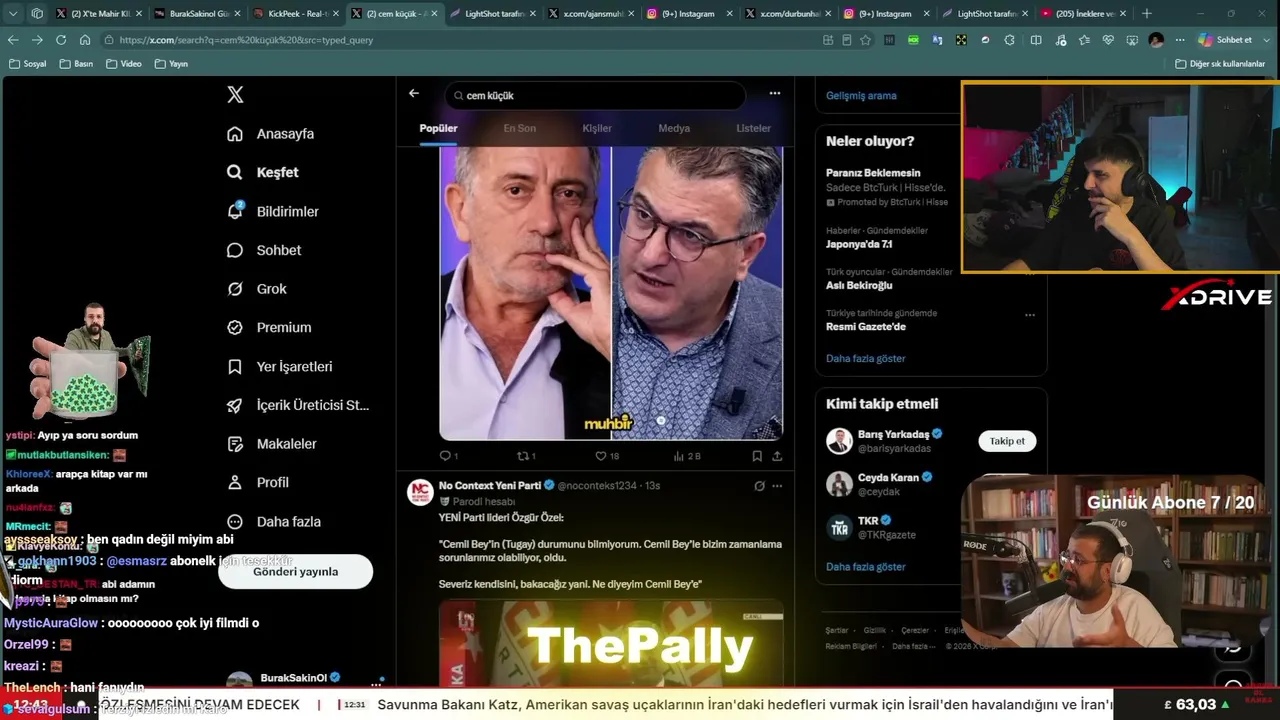Go back using the search page arrow
The height and width of the screenshot is (720, 1280).
point(414,93)
